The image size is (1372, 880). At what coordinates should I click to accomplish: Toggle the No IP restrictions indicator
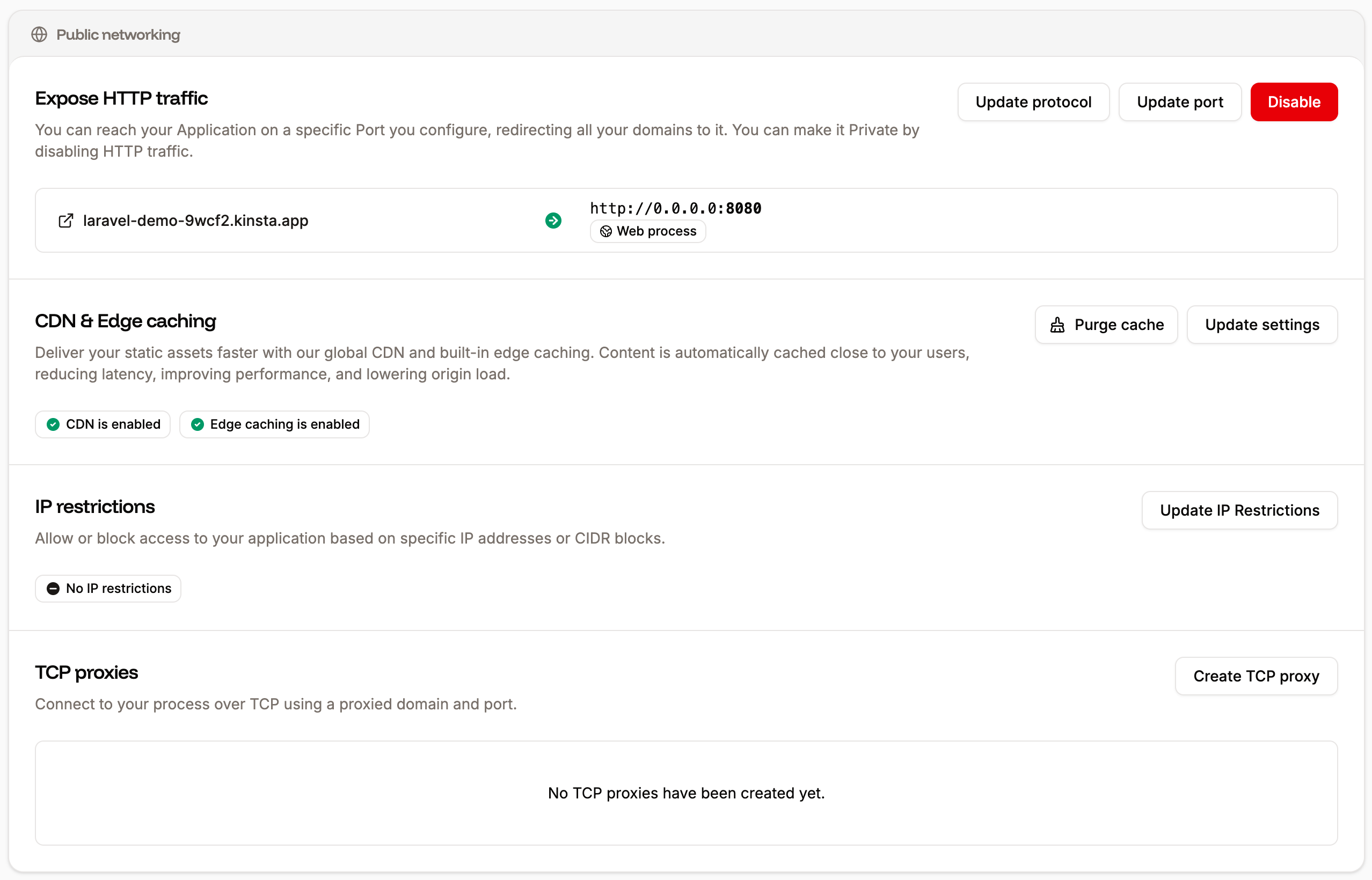108,588
